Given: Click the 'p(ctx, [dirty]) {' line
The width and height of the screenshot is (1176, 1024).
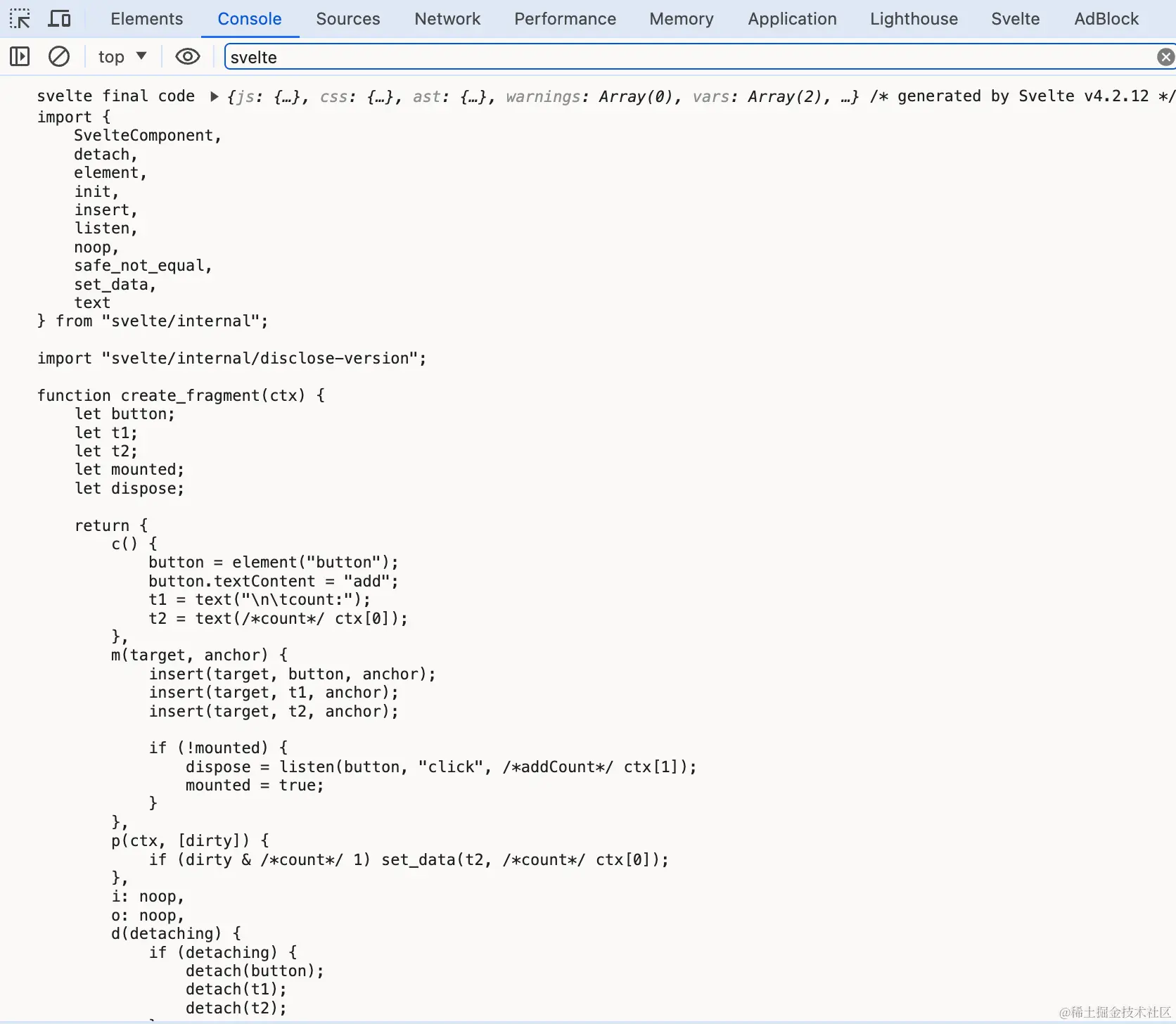Looking at the screenshot, I should (x=190, y=840).
